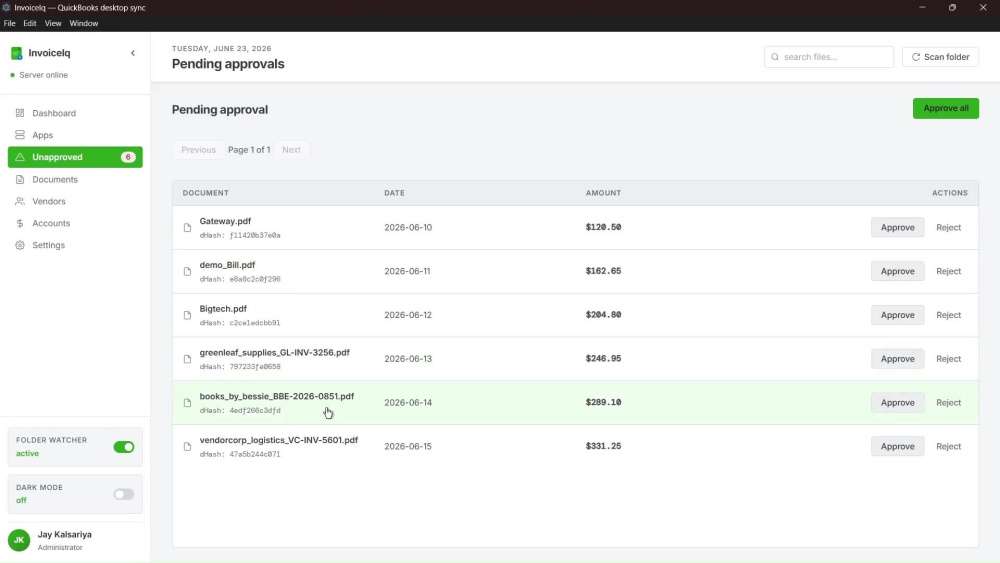
Task: Turn off the Folder Watcher switch
Action: (x=124, y=447)
